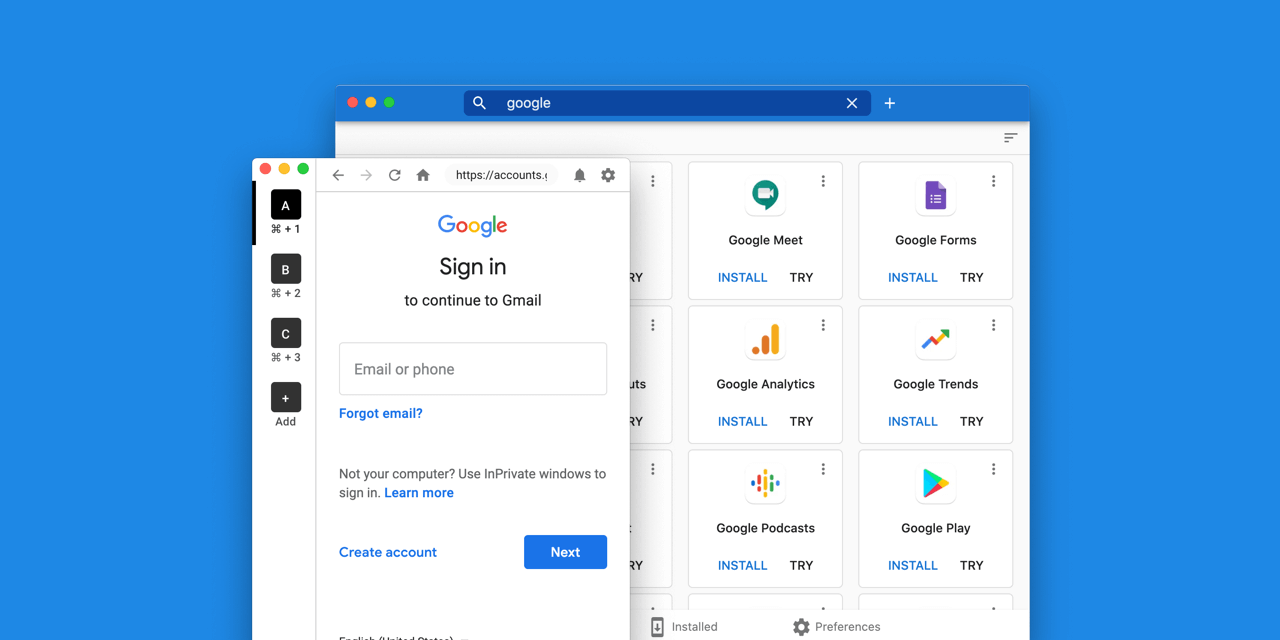The width and height of the screenshot is (1280, 640).
Task: Click the home icon in toolbar
Action: click(x=423, y=175)
